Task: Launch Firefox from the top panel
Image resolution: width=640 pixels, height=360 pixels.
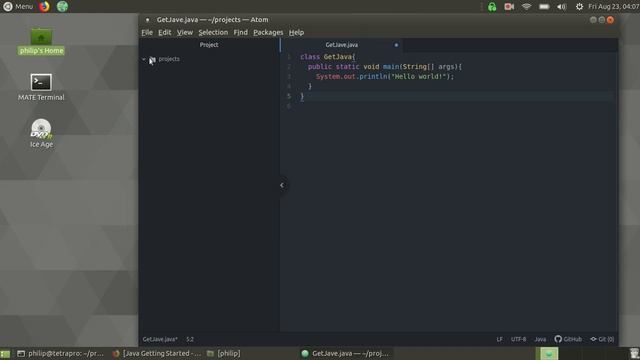Action: tap(44, 7)
